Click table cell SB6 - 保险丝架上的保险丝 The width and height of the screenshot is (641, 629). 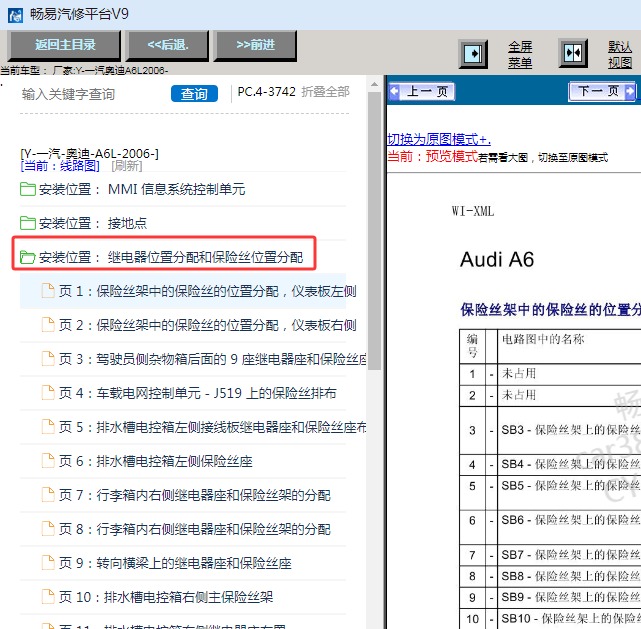coord(570,526)
